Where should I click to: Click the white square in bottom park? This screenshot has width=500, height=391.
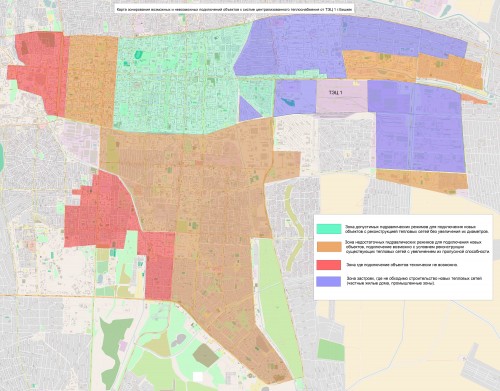pos(198,377)
